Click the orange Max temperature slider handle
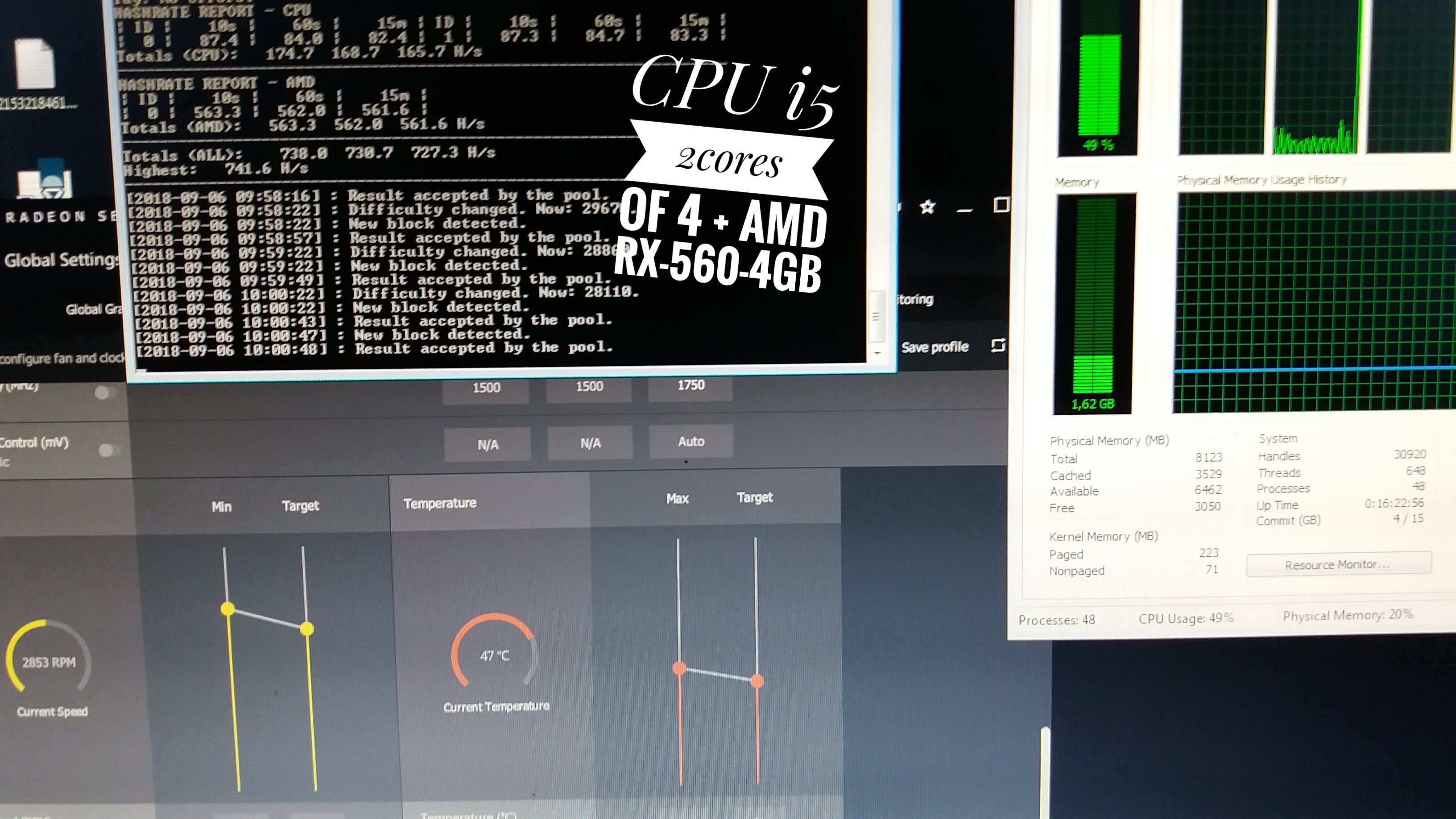Screen dimensions: 1456x819 click(679, 669)
